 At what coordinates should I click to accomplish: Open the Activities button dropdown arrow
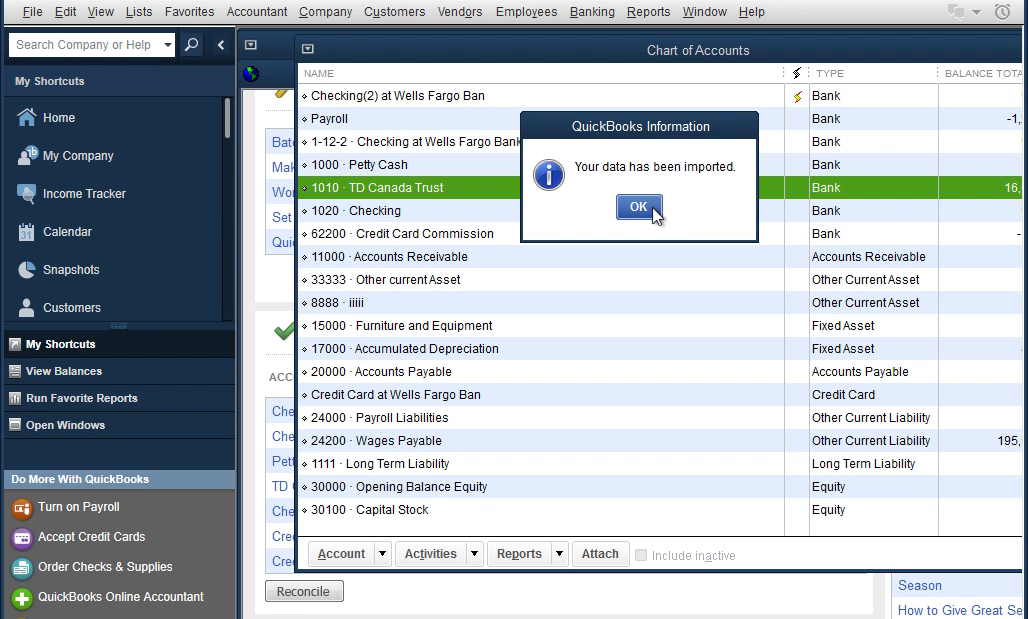474,554
